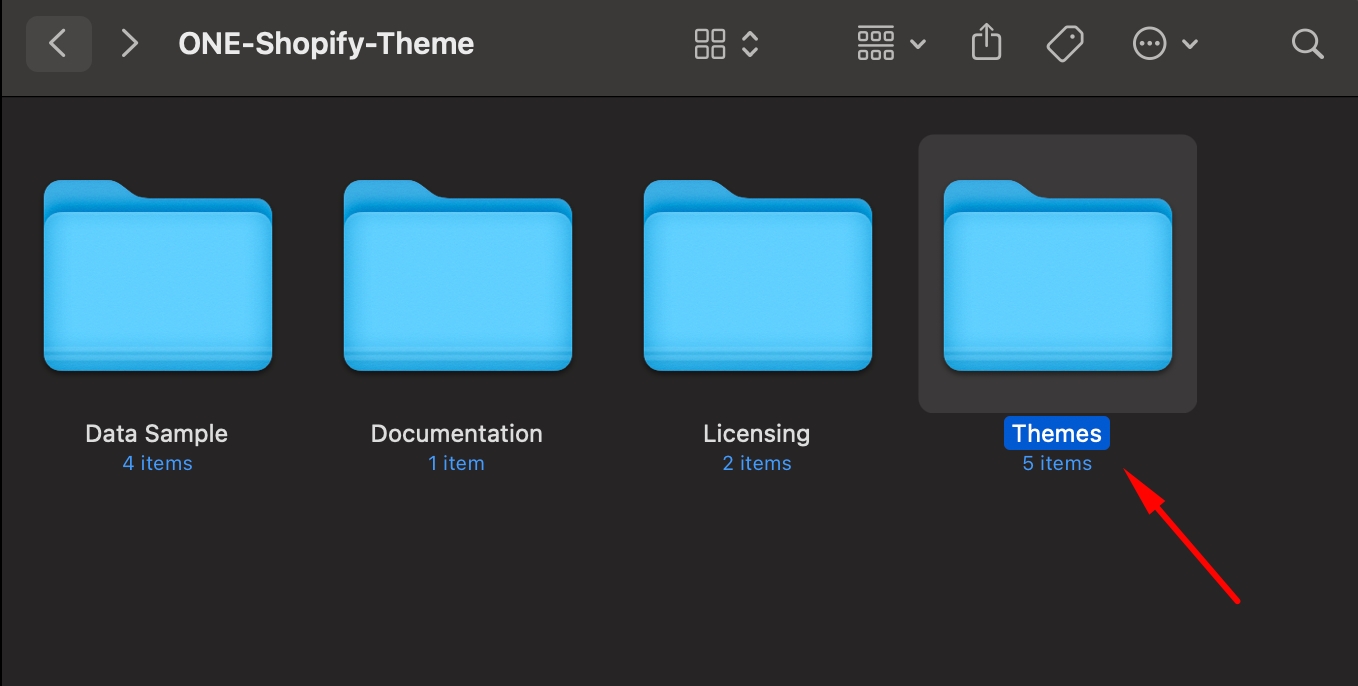This screenshot has width=1358, height=686.
Task: Select the Licensing folder icon
Action: coord(758,276)
